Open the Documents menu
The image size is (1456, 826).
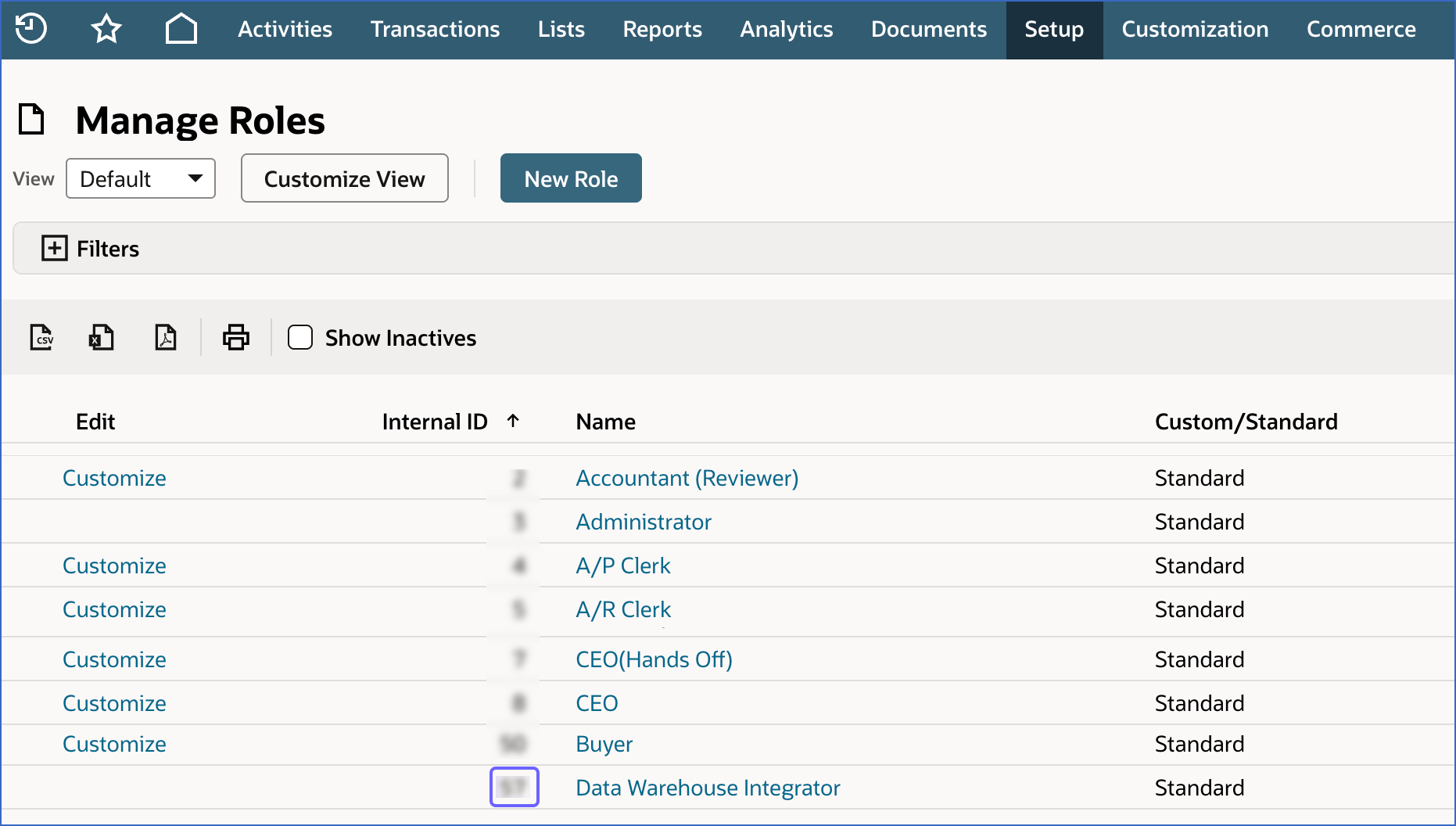coord(929,29)
